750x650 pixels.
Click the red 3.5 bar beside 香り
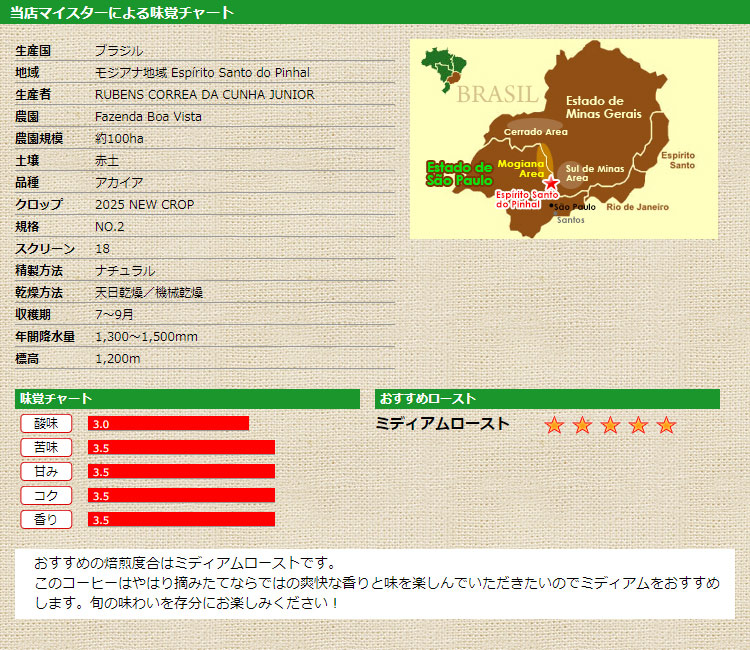pos(181,519)
